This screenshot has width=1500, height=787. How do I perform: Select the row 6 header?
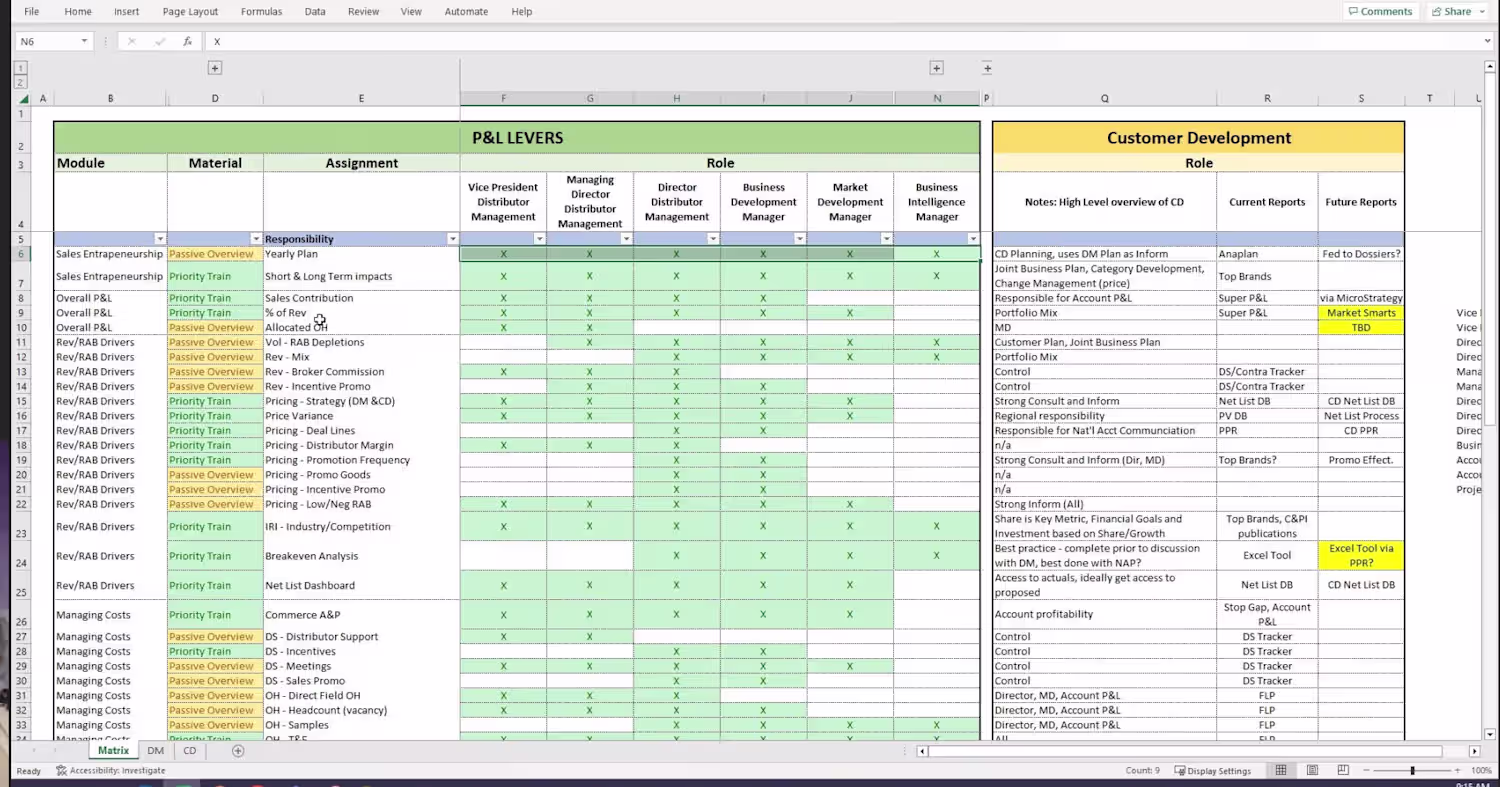click(x=21, y=254)
